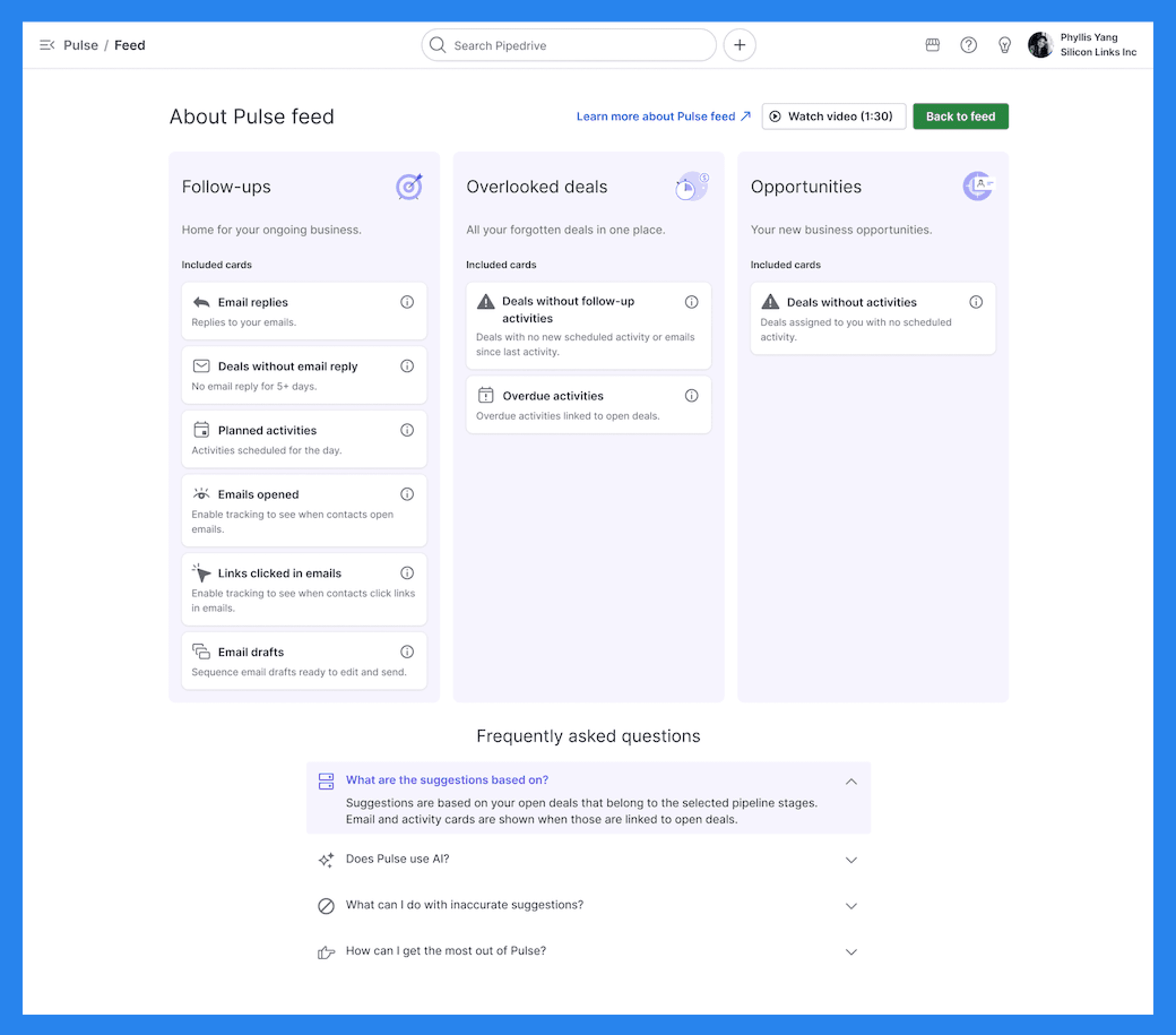The image size is (1176, 1035).
Task: Click the prohibited icon beside inaccurate suggestions
Action: (x=326, y=906)
